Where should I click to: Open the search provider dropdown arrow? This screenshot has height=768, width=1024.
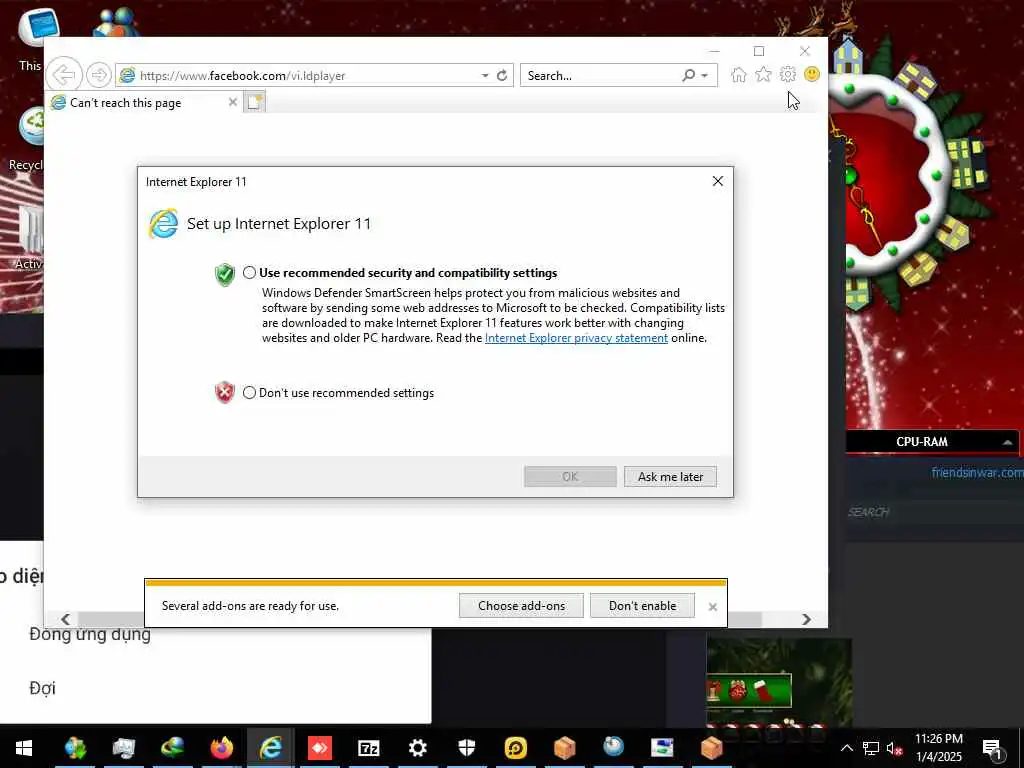click(705, 76)
